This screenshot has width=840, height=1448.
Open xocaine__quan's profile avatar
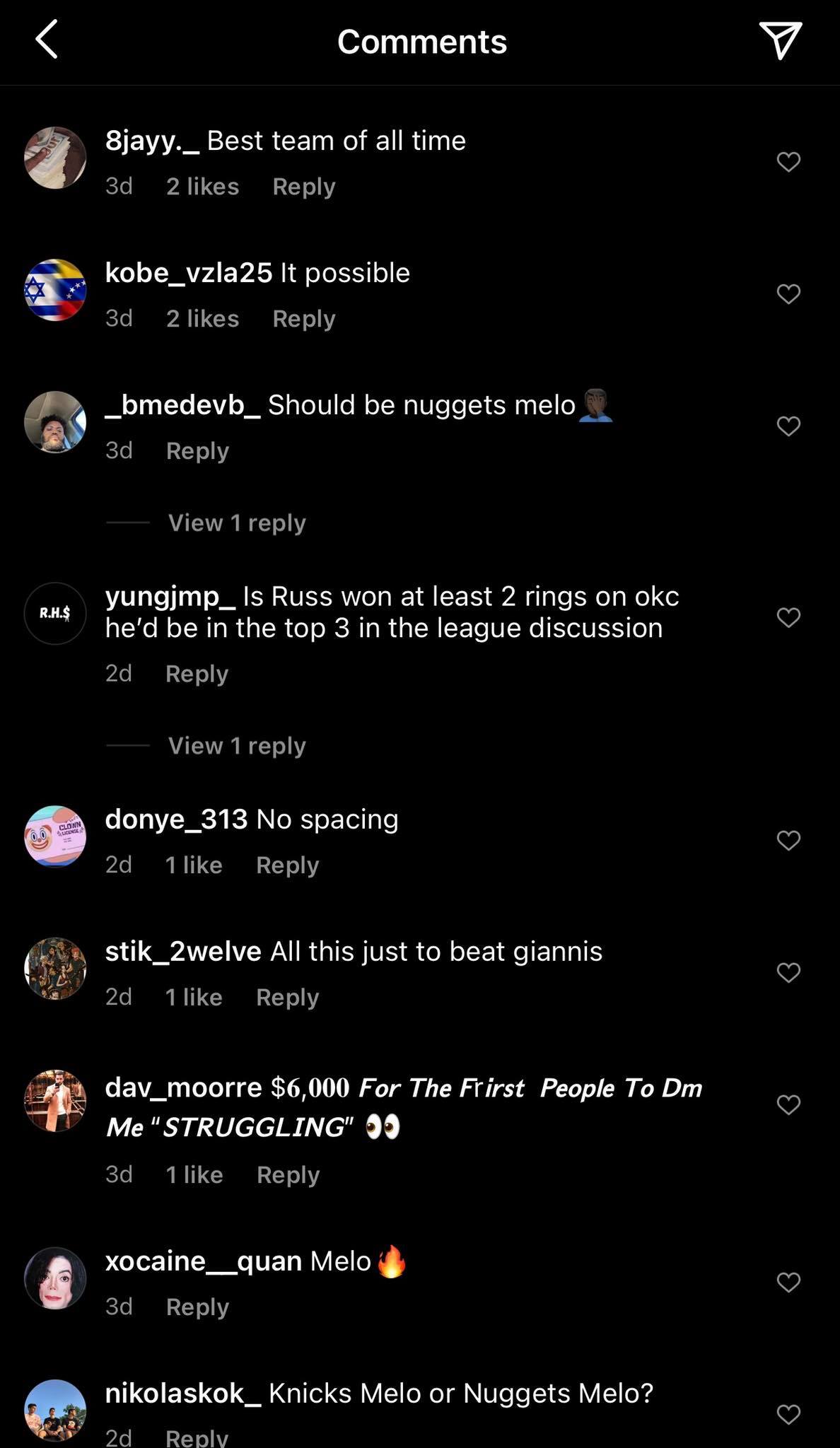pos(55,1278)
